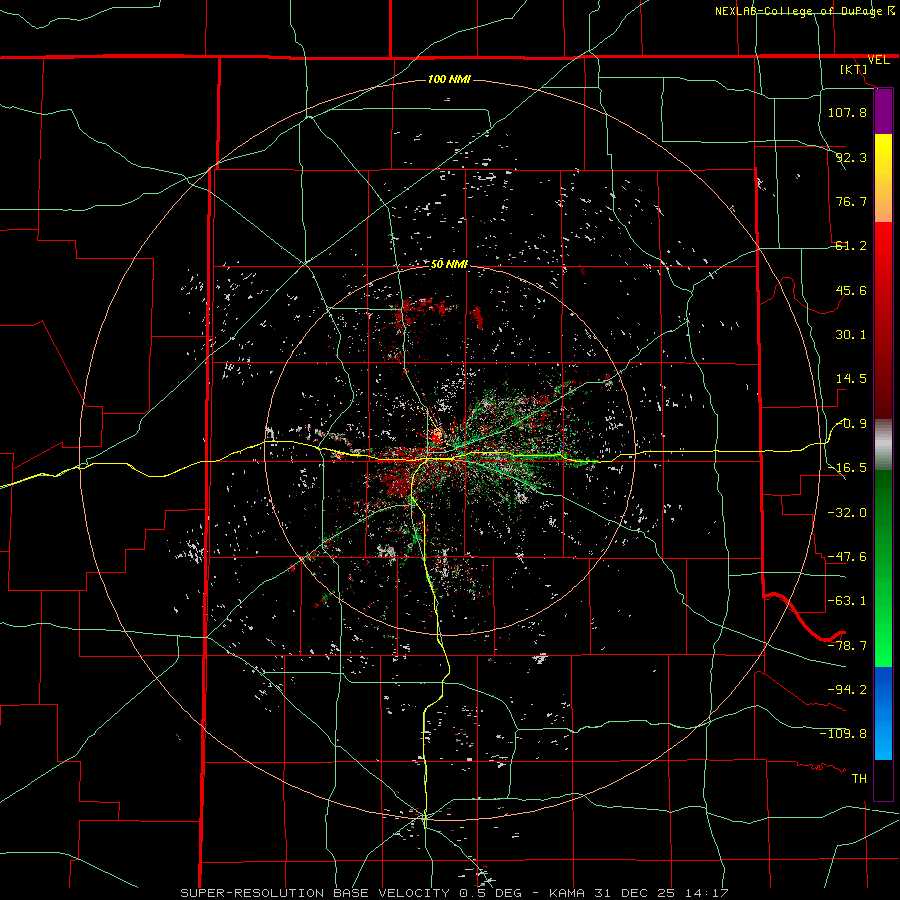900x900 pixels.
Task: Pick the purple segment of velocity color bar
Action: click(x=883, y=111)
